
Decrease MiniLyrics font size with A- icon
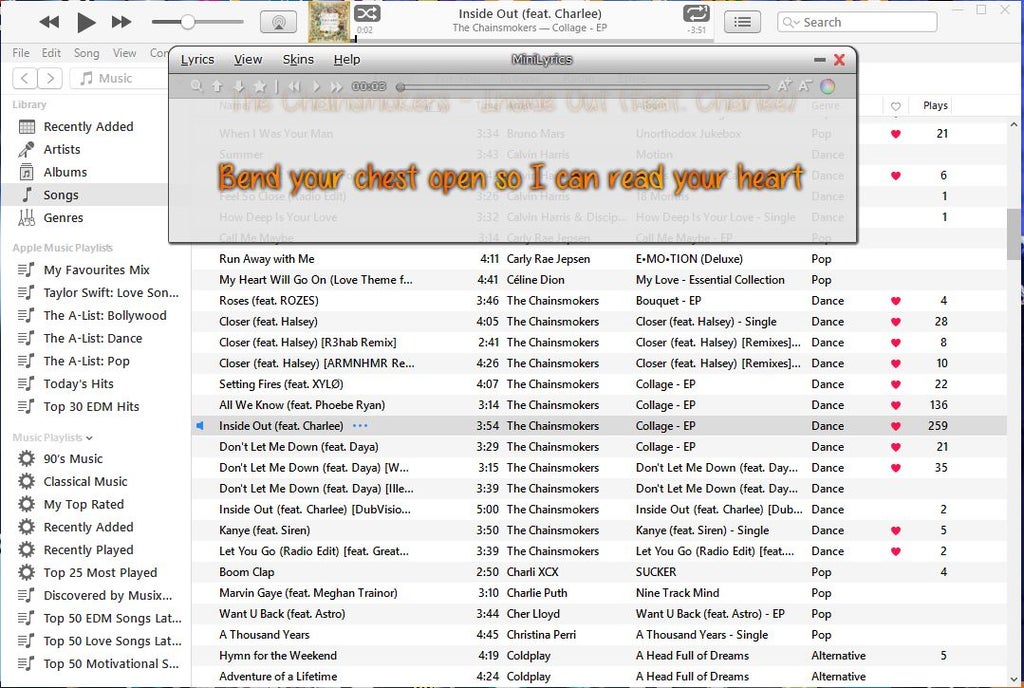tap(805, 86)
